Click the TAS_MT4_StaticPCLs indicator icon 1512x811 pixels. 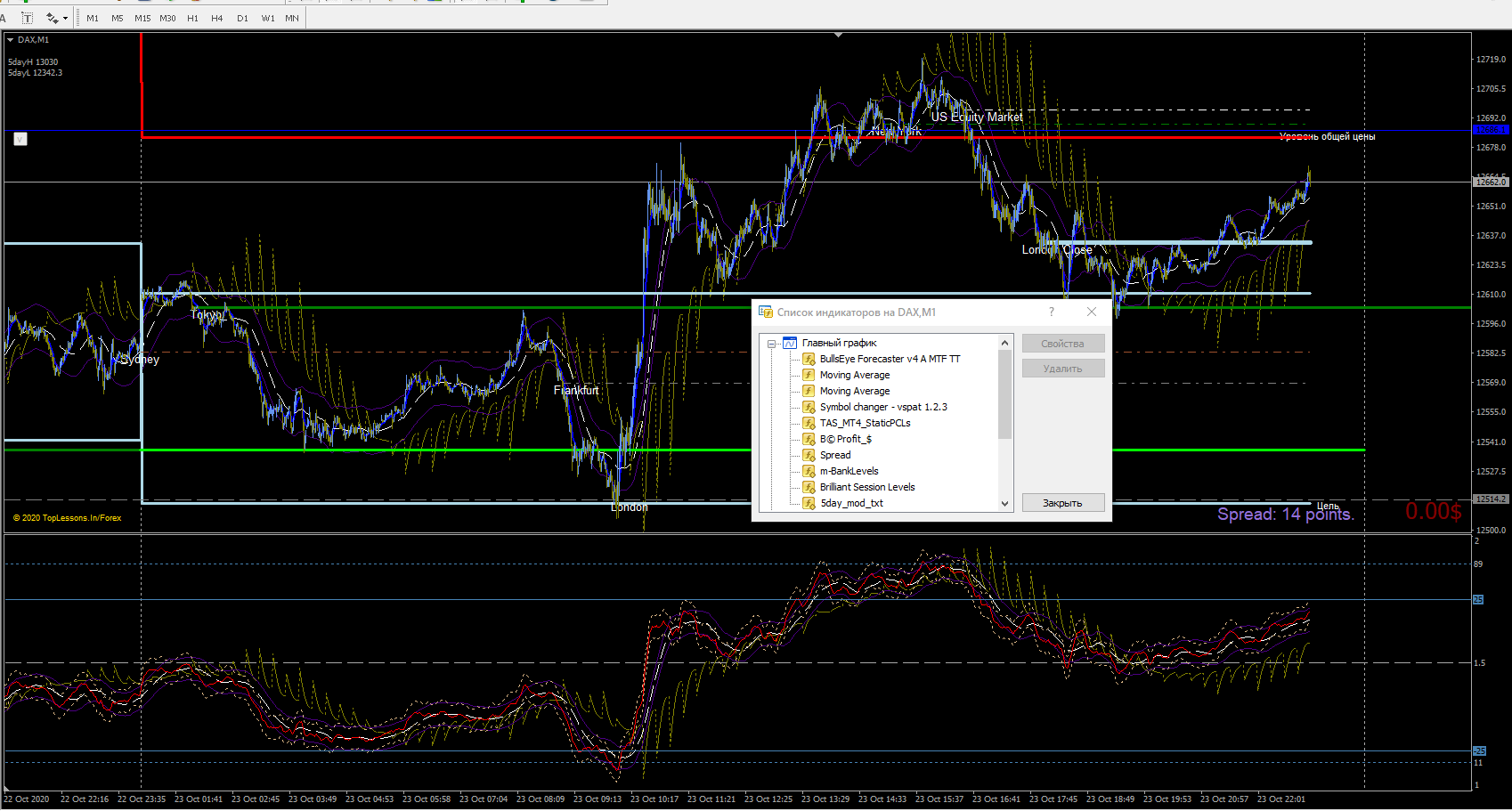click(809, 423)
